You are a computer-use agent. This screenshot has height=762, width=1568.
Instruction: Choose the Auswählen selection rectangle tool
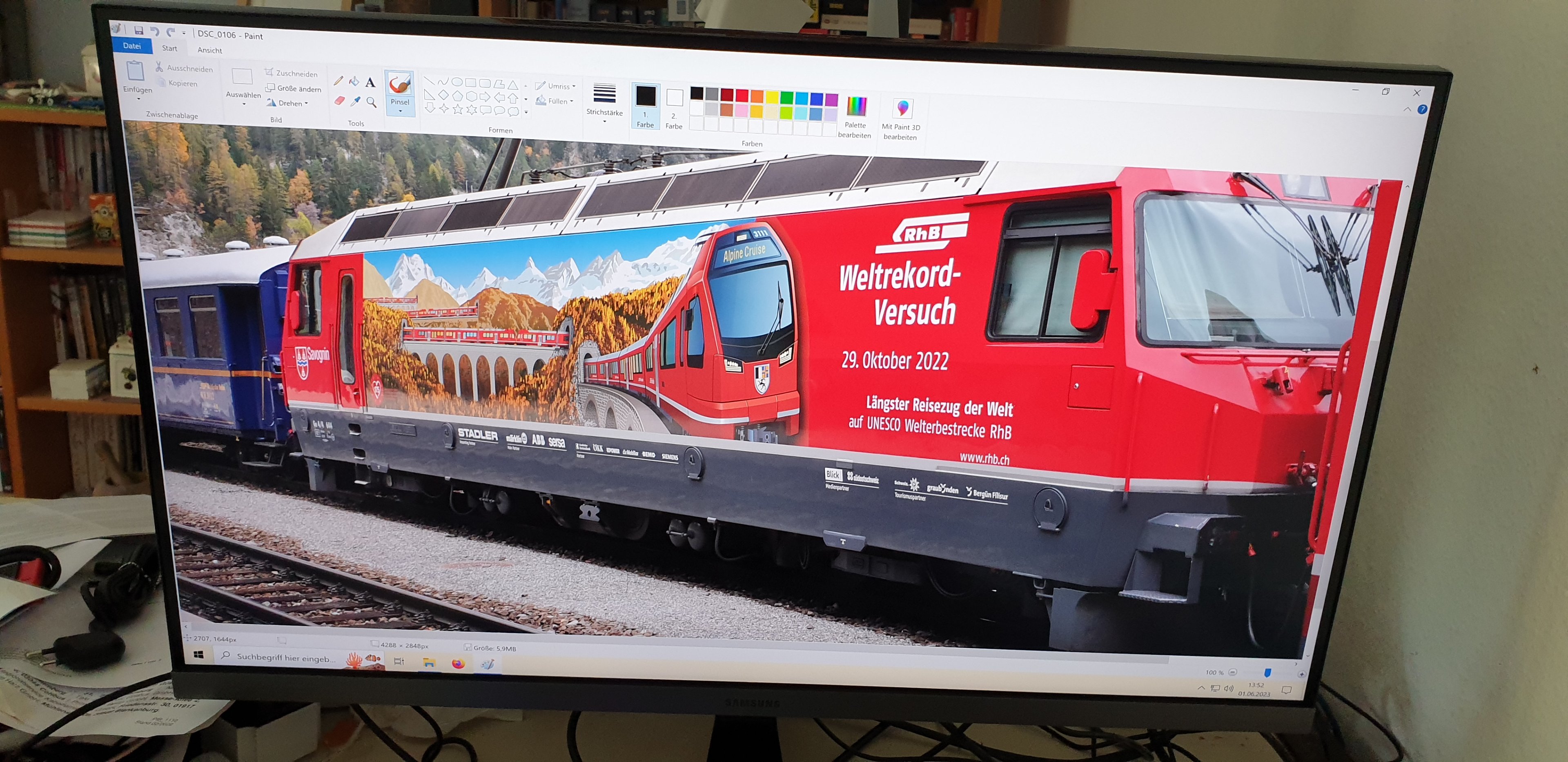click(x=242, y=77)
